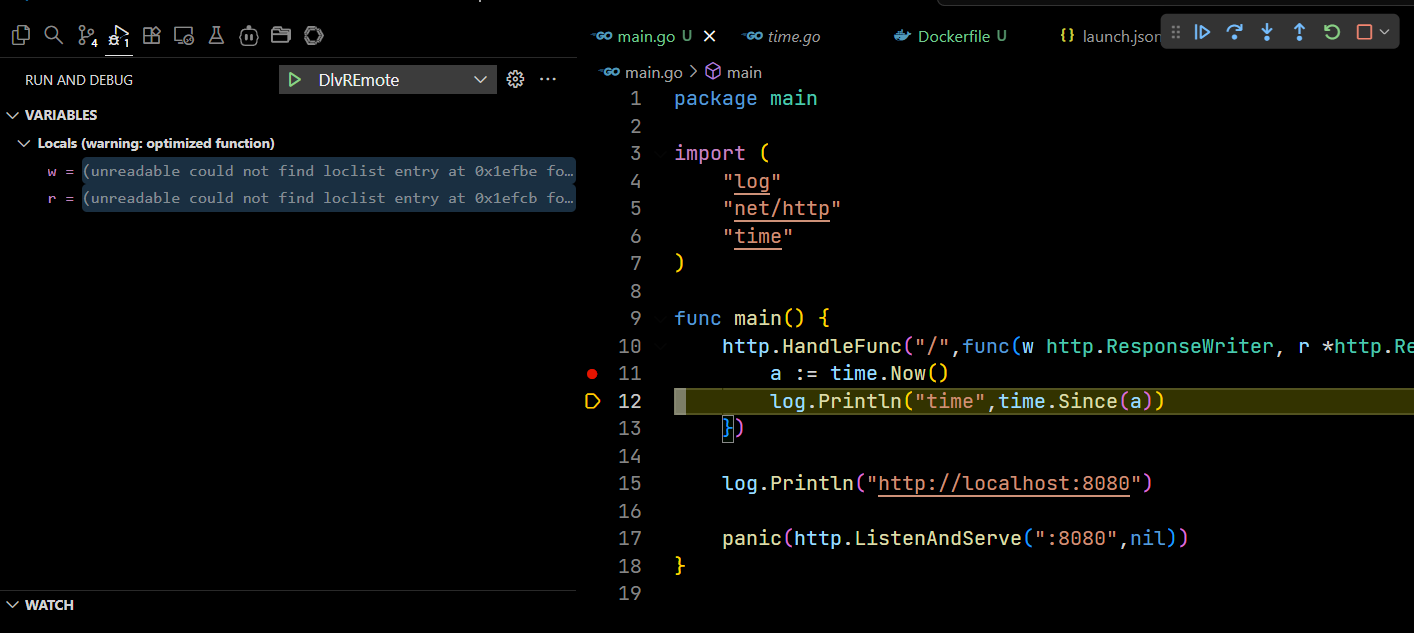Click Step Out in the debug toolbar

1299,33
